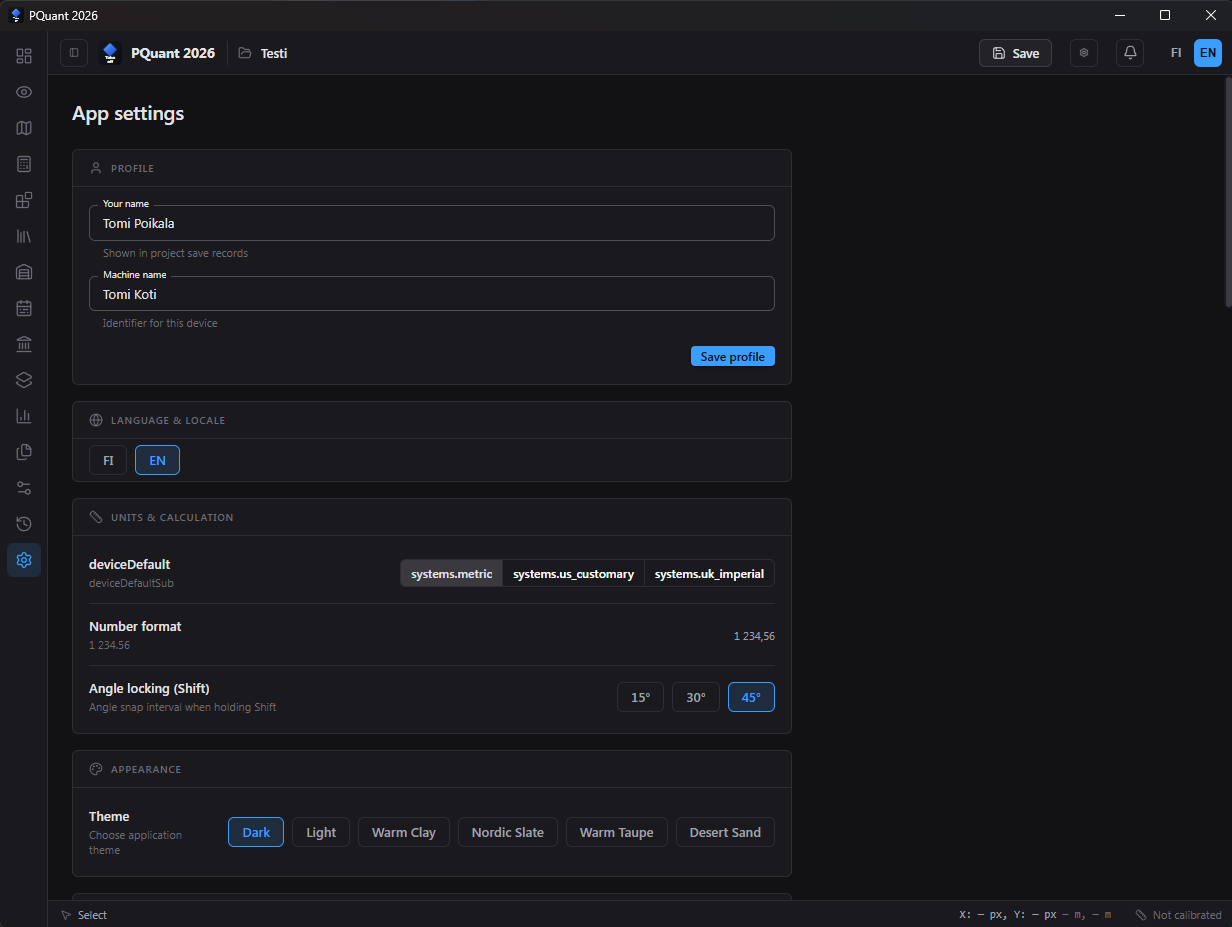Image resolution: width=1232 pixels, height=927 pixels.
Task: Click into the Your name field
Action: point(432,223)
